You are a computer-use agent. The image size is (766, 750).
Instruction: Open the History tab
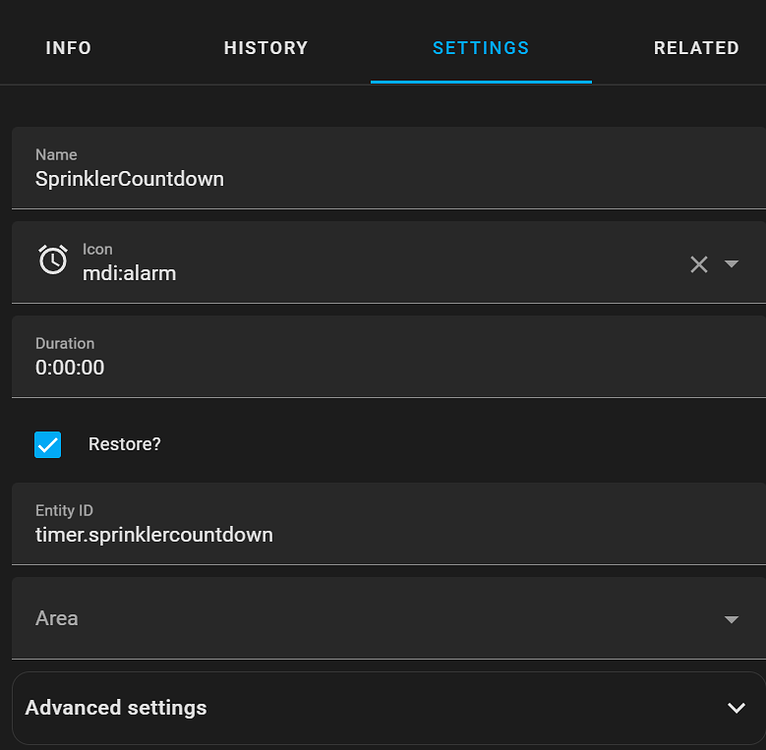coord(266,48)
